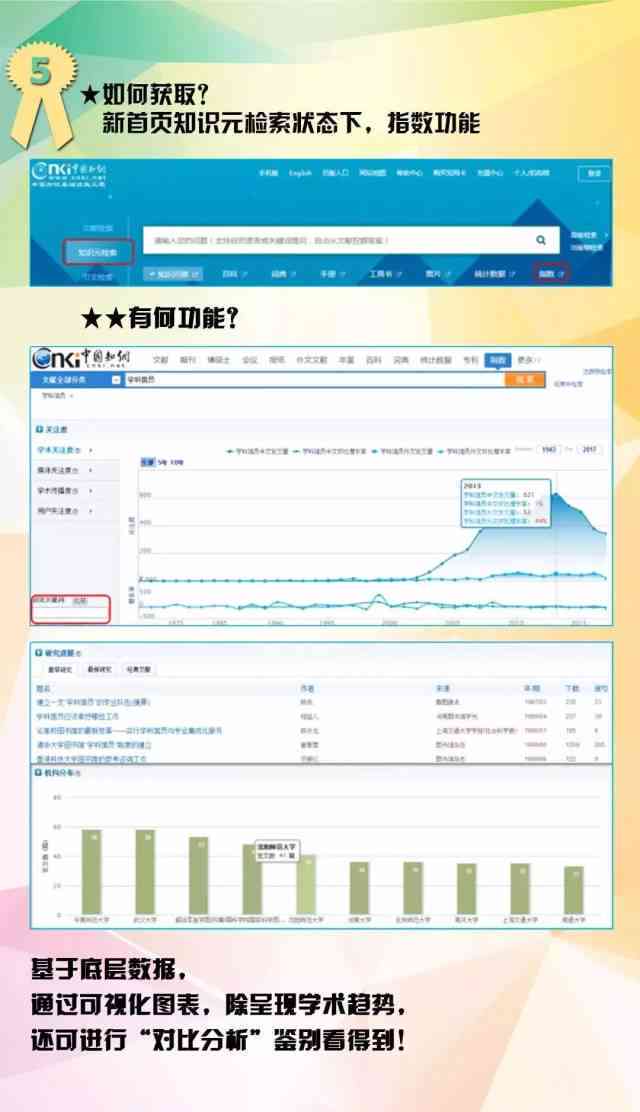Switch to the highlighted 指数 tab on the index page
Screen dimensions: 640x1112
coord(497,360)
